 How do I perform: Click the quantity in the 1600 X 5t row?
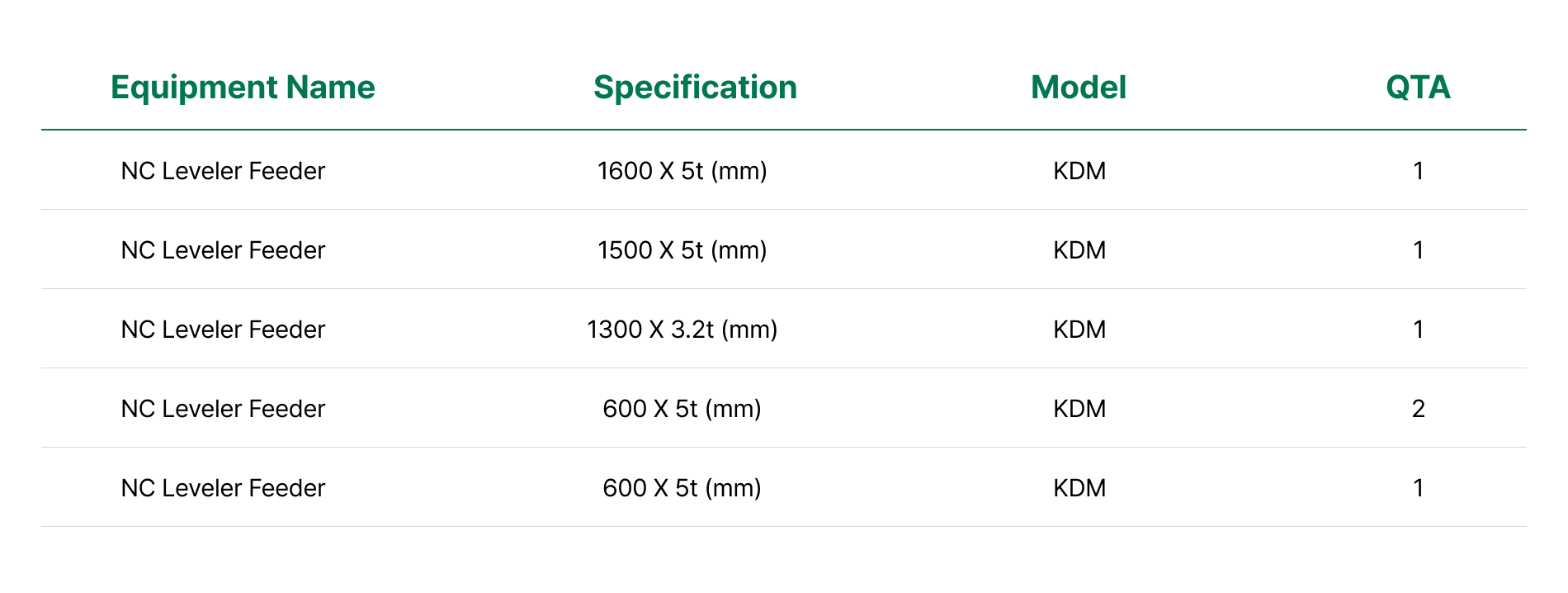coord(1418,171)
